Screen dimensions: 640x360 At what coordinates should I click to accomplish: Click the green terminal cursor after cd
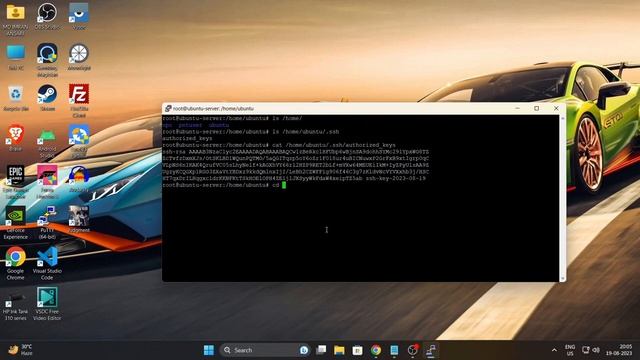[284, 185]
